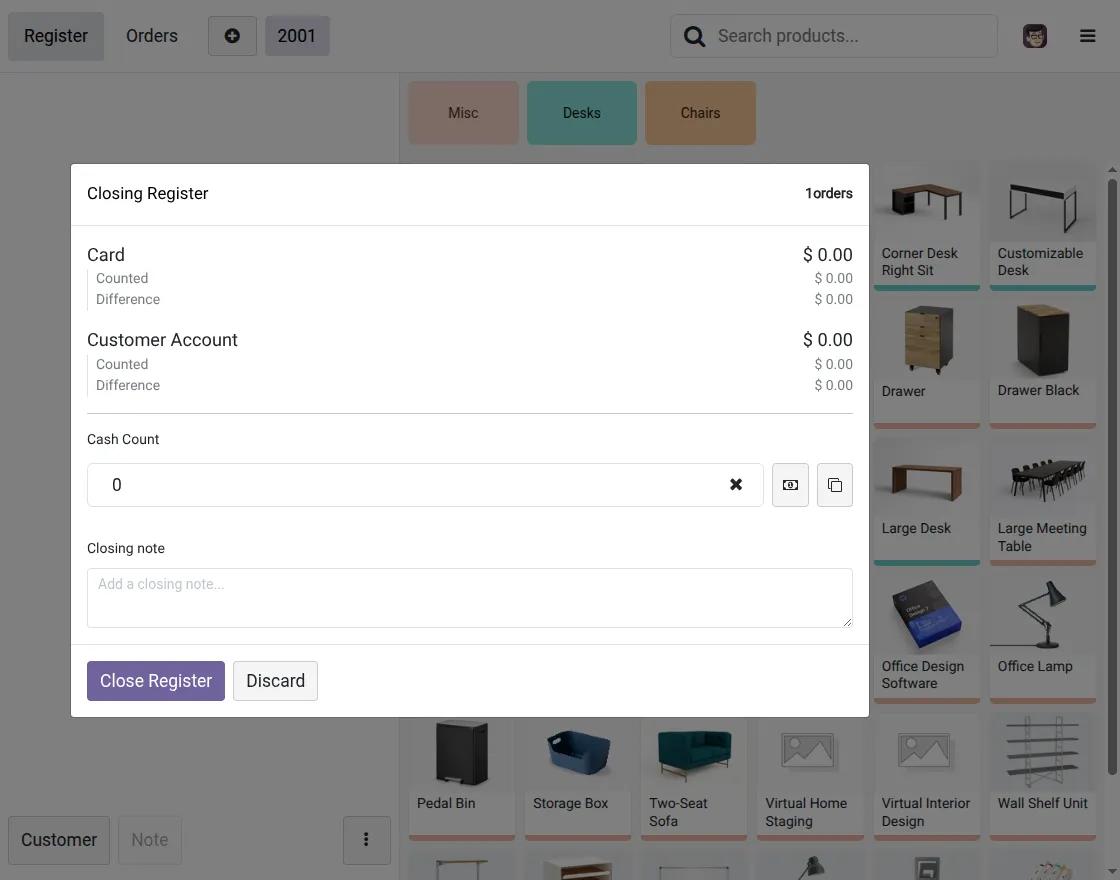Select Large Meeting Table product
Image resolution: width=1120 pixels, height=880 pixels.
tap(1042, 501)
